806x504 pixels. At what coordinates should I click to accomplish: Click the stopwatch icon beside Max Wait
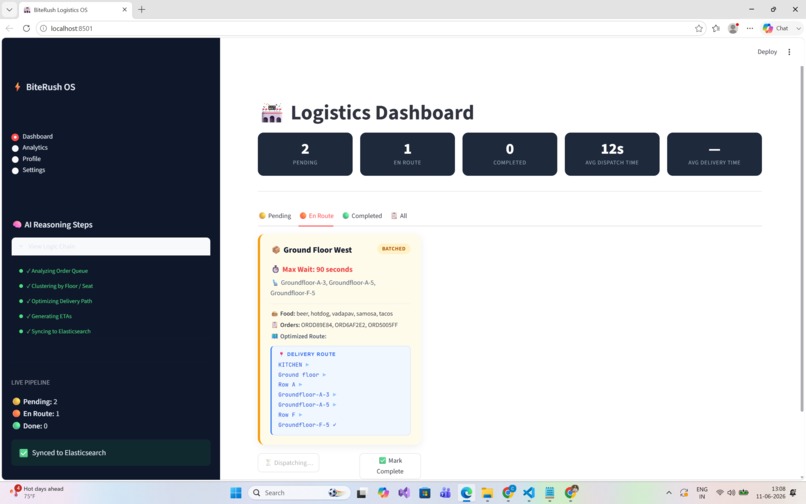tap(276, 269)
